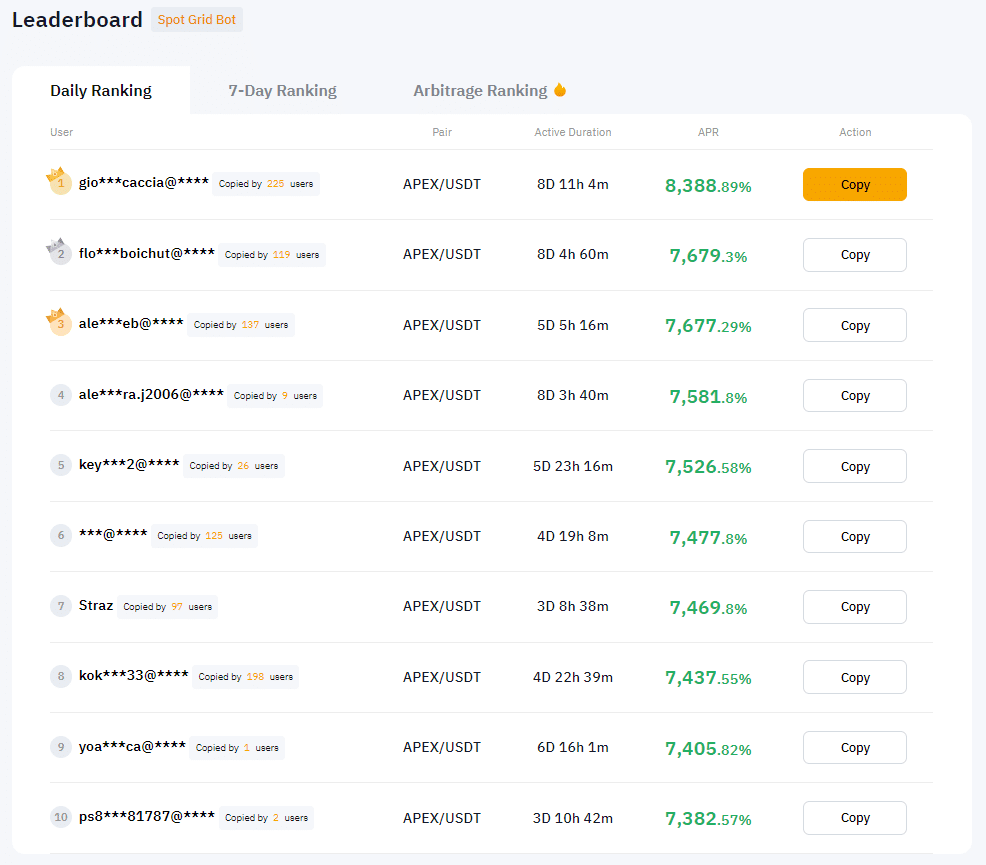Viewport: 986px width, 865px height.
Task: Click the gold first-place rank medal
Action: 60,183
